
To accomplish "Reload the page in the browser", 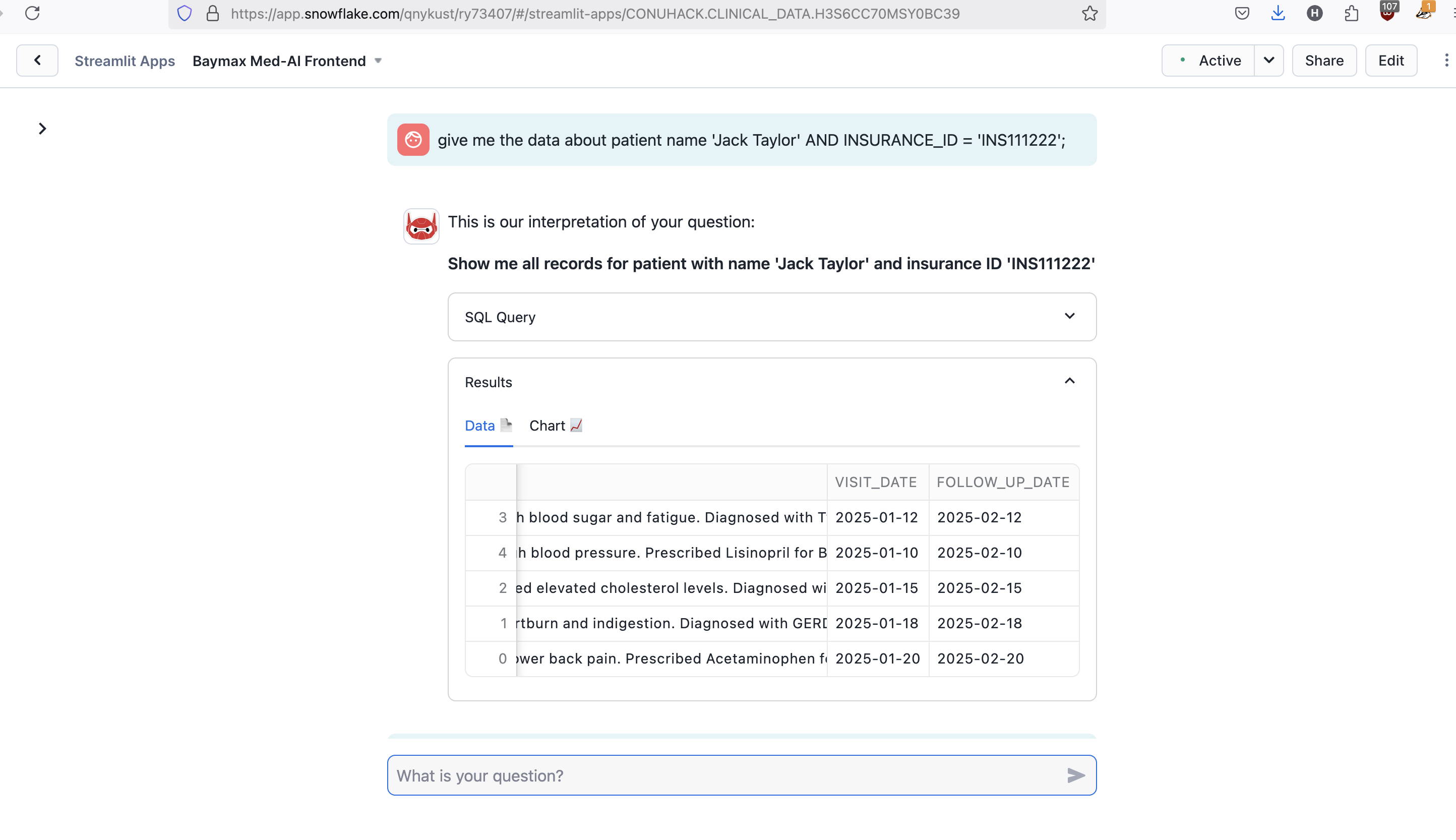I will click(x=32, y=13).
